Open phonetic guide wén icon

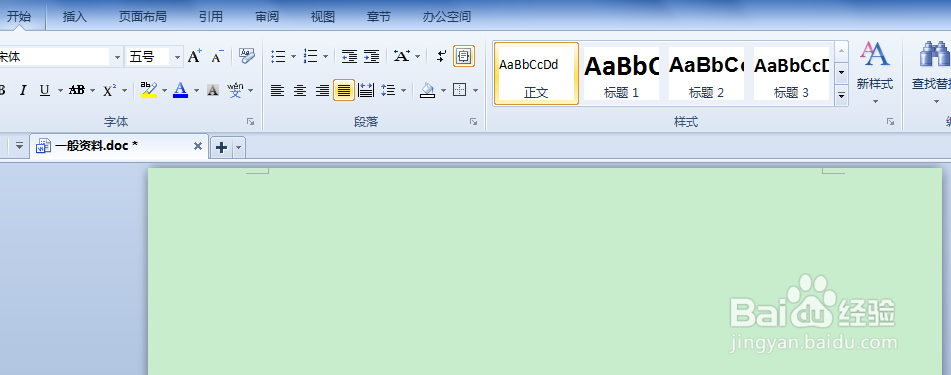[235, 90]
